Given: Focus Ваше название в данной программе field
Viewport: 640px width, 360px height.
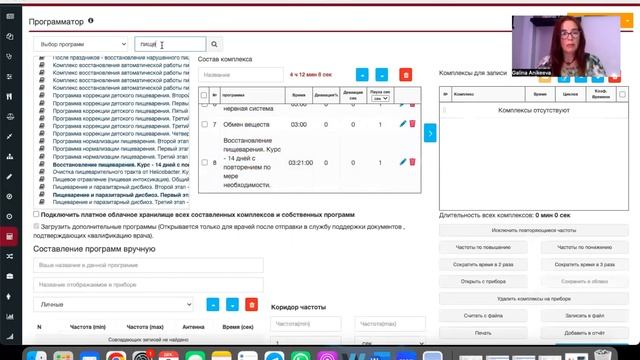Looking at the screenshot, I should pyautogui.click(x=148, y=265).
